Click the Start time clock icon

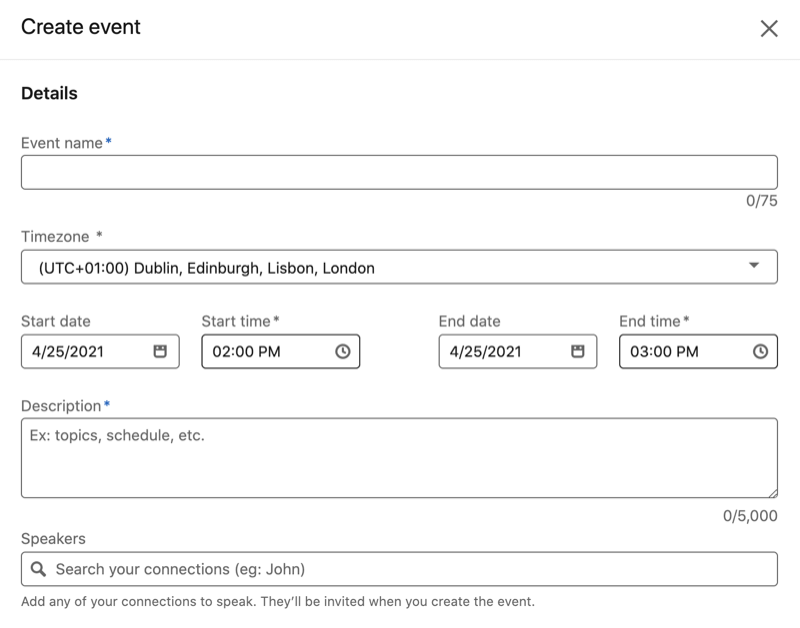pos(343,351)
